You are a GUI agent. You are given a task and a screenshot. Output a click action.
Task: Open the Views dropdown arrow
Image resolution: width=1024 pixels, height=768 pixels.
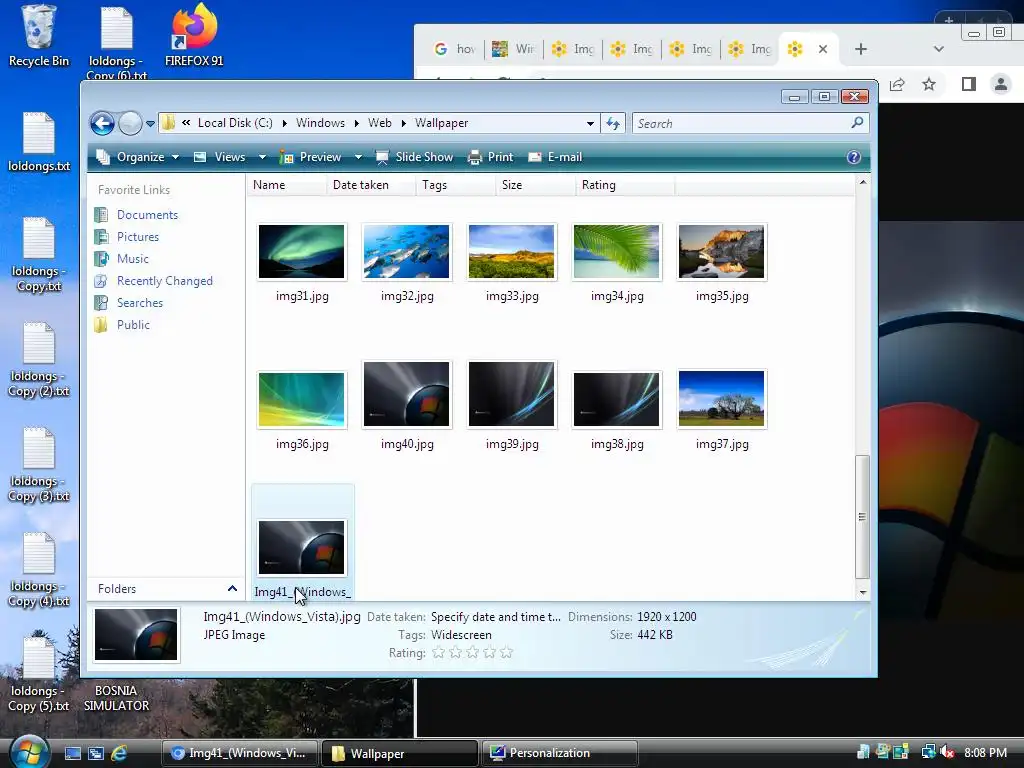[x=262, y=157]
